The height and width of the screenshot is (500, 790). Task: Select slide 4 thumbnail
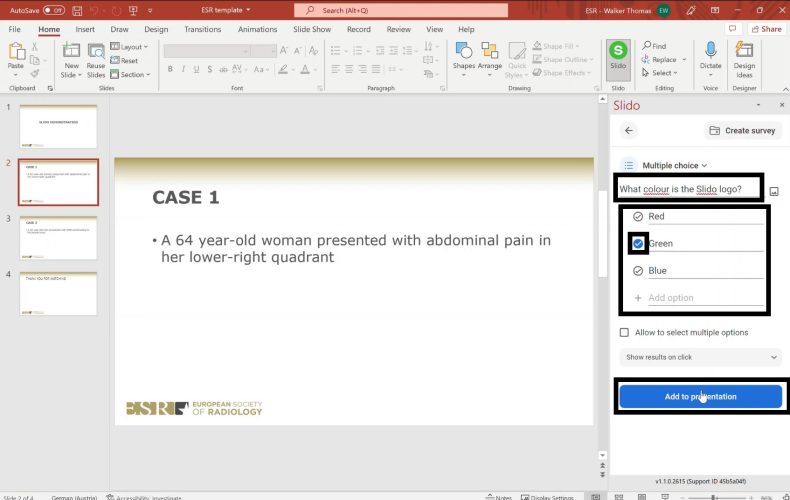(x=58, y=294)
